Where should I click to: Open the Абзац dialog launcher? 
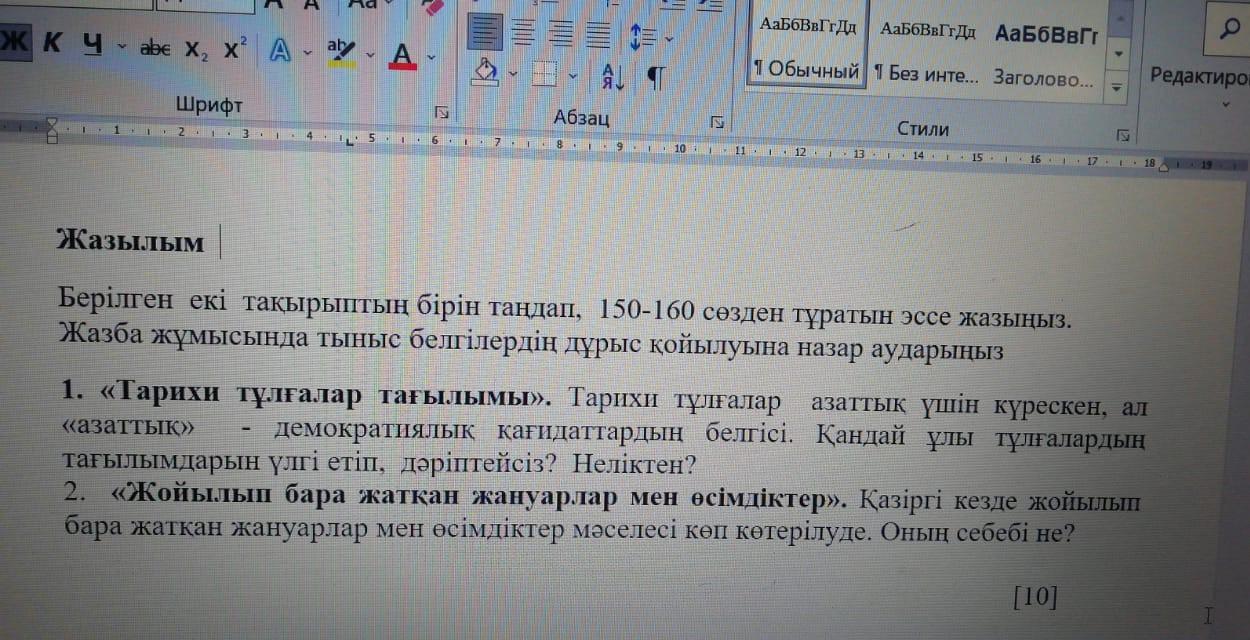716,122
